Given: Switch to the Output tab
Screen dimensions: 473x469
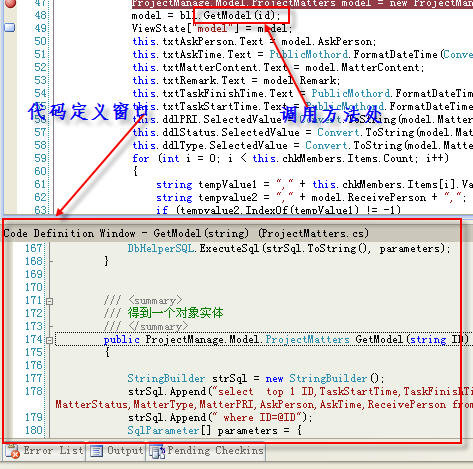Looking at the screenshot, I should pyautogui.click(x=116, y=451).
